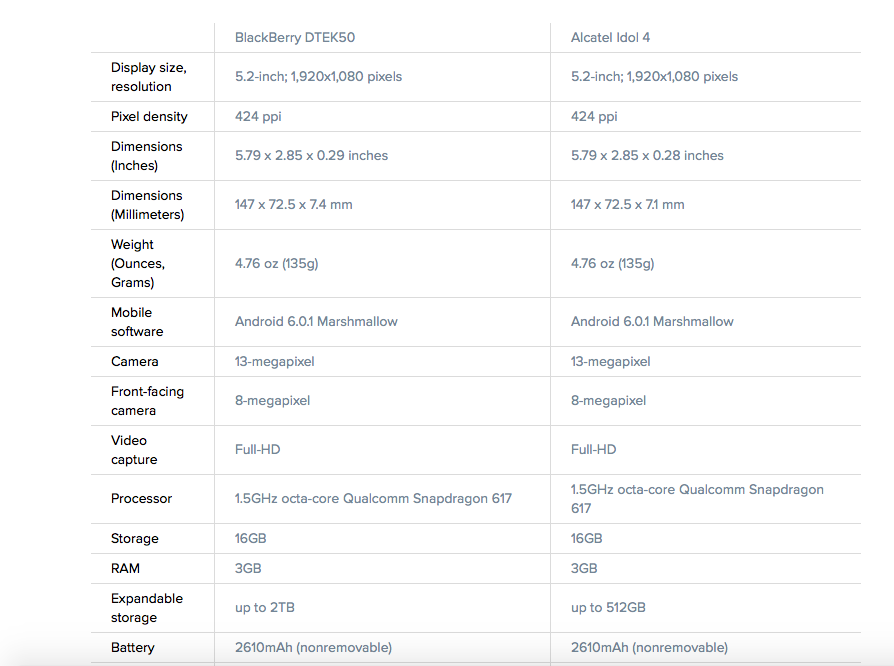Click the Alcatel Idol 4 column header
Viewport: 894px width, 666px height.
click(x=610, y=38)
